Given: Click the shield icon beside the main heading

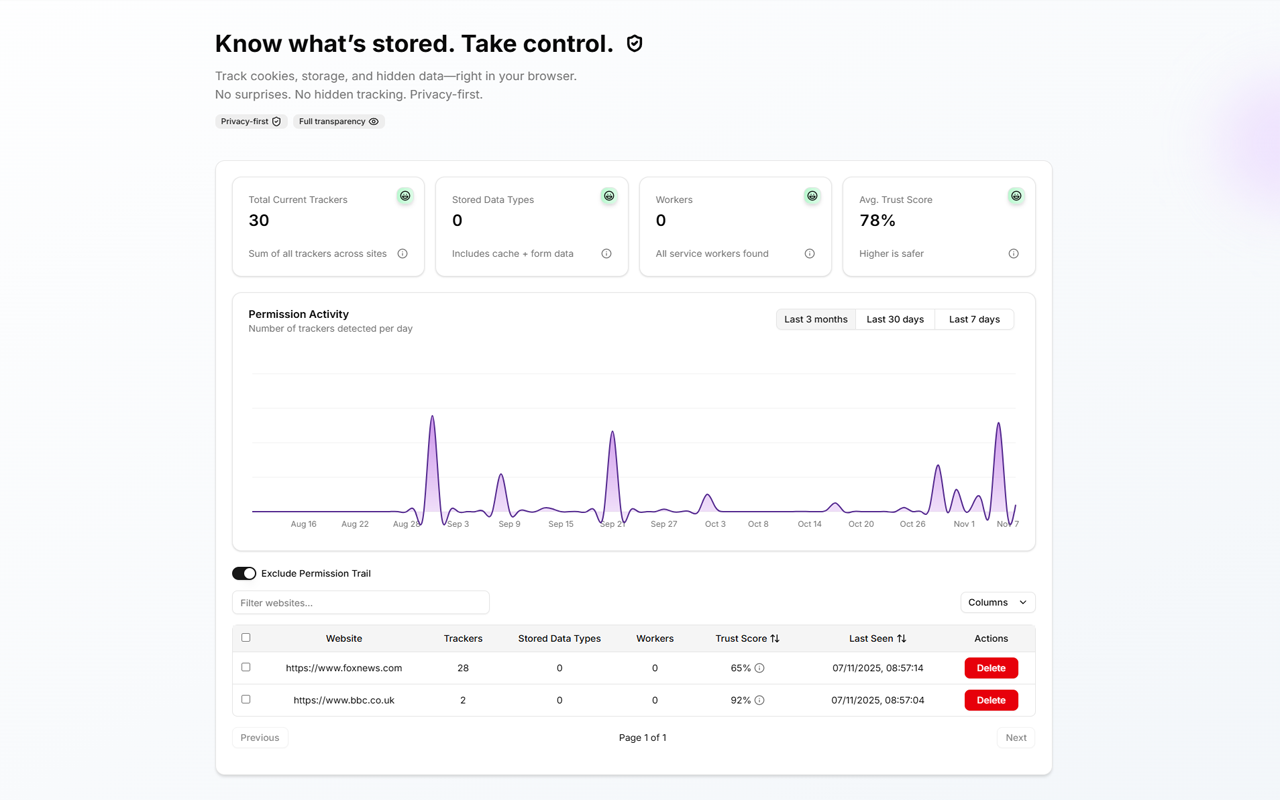Looking at the screenshot, I should tap(634, 43).
